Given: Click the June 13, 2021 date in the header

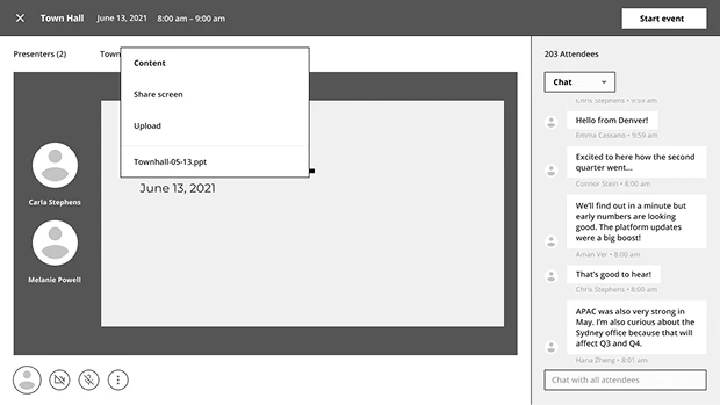Looking at the screenshot, I should (122, 18).
